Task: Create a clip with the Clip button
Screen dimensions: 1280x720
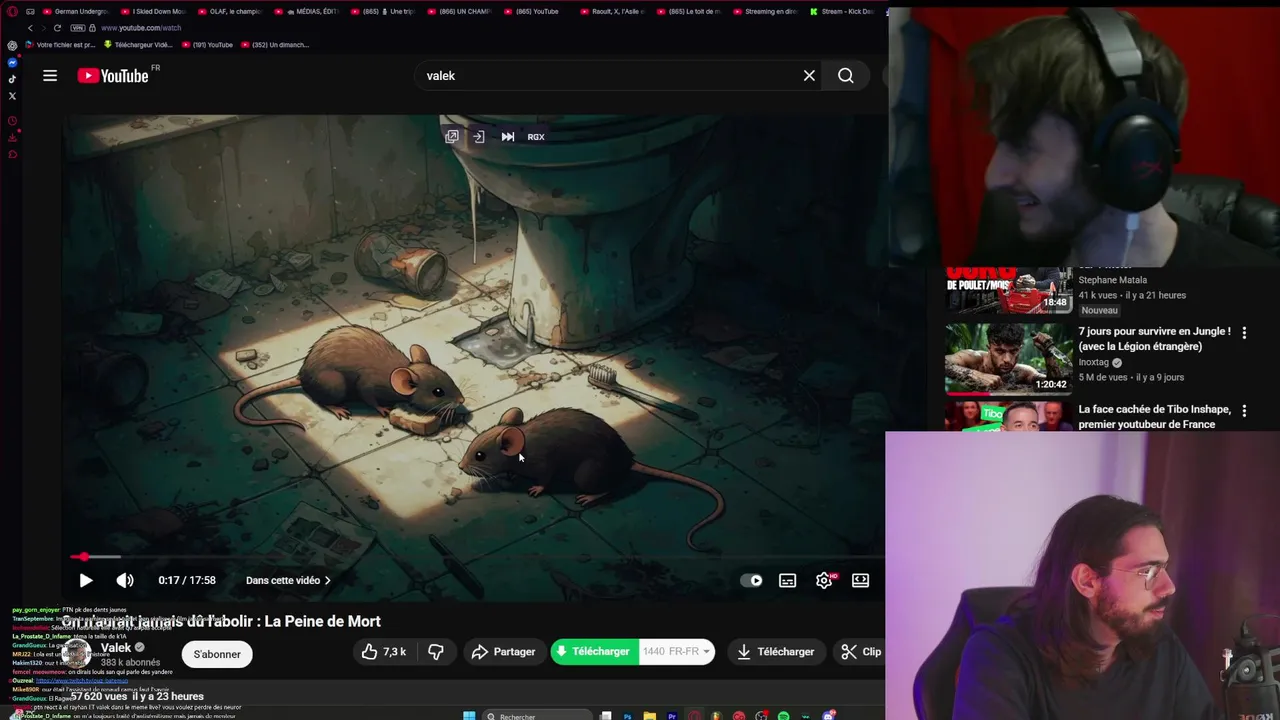Action: pos(861,652)
